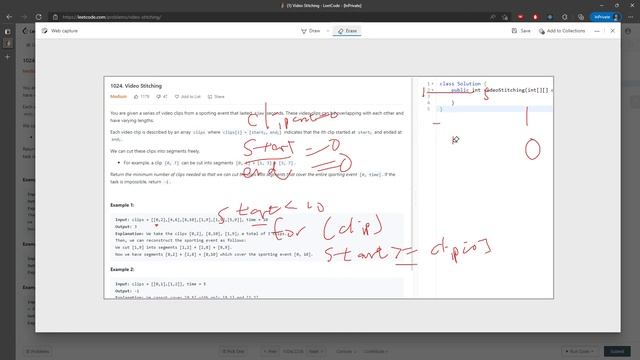Click the vertical tabs icon in the sidebar

[8, 31]
